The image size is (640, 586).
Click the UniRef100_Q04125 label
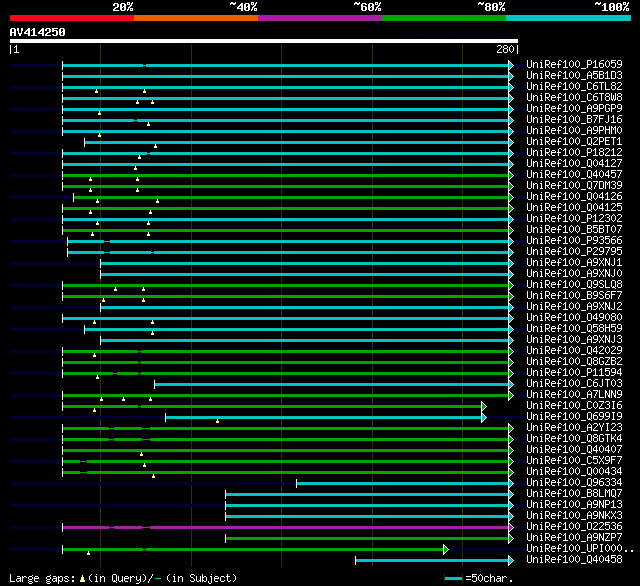pyautogui.click(x=574, y=208)
